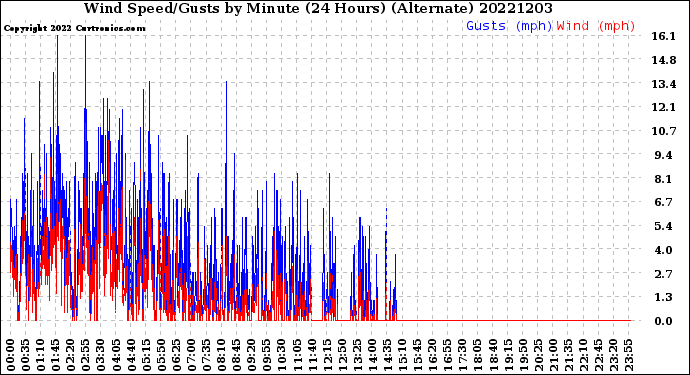This screenshot has height=375, width=690.
Task: Click the 19:15 time label
Action: (508, 355)
